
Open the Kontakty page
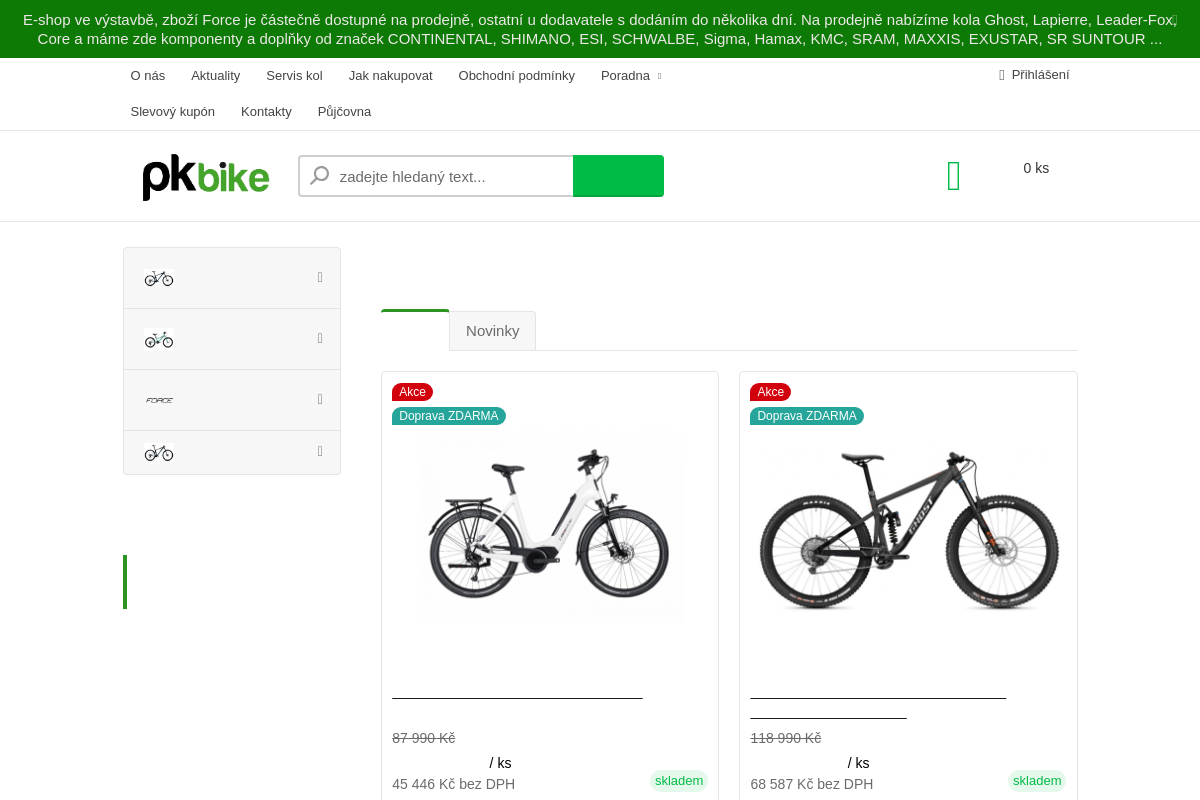[266, 111]
